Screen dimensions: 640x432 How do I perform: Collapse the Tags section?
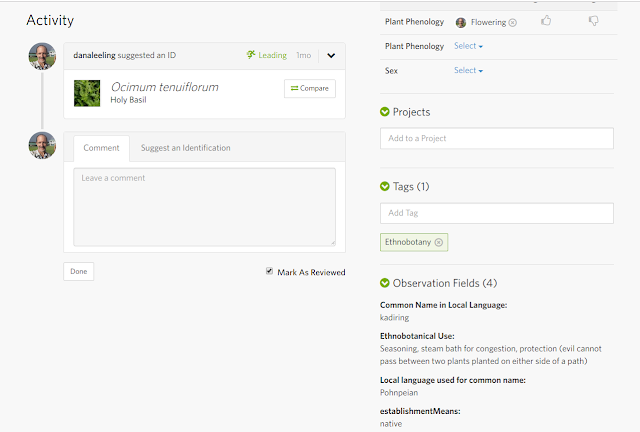click(x=386, y=186)
